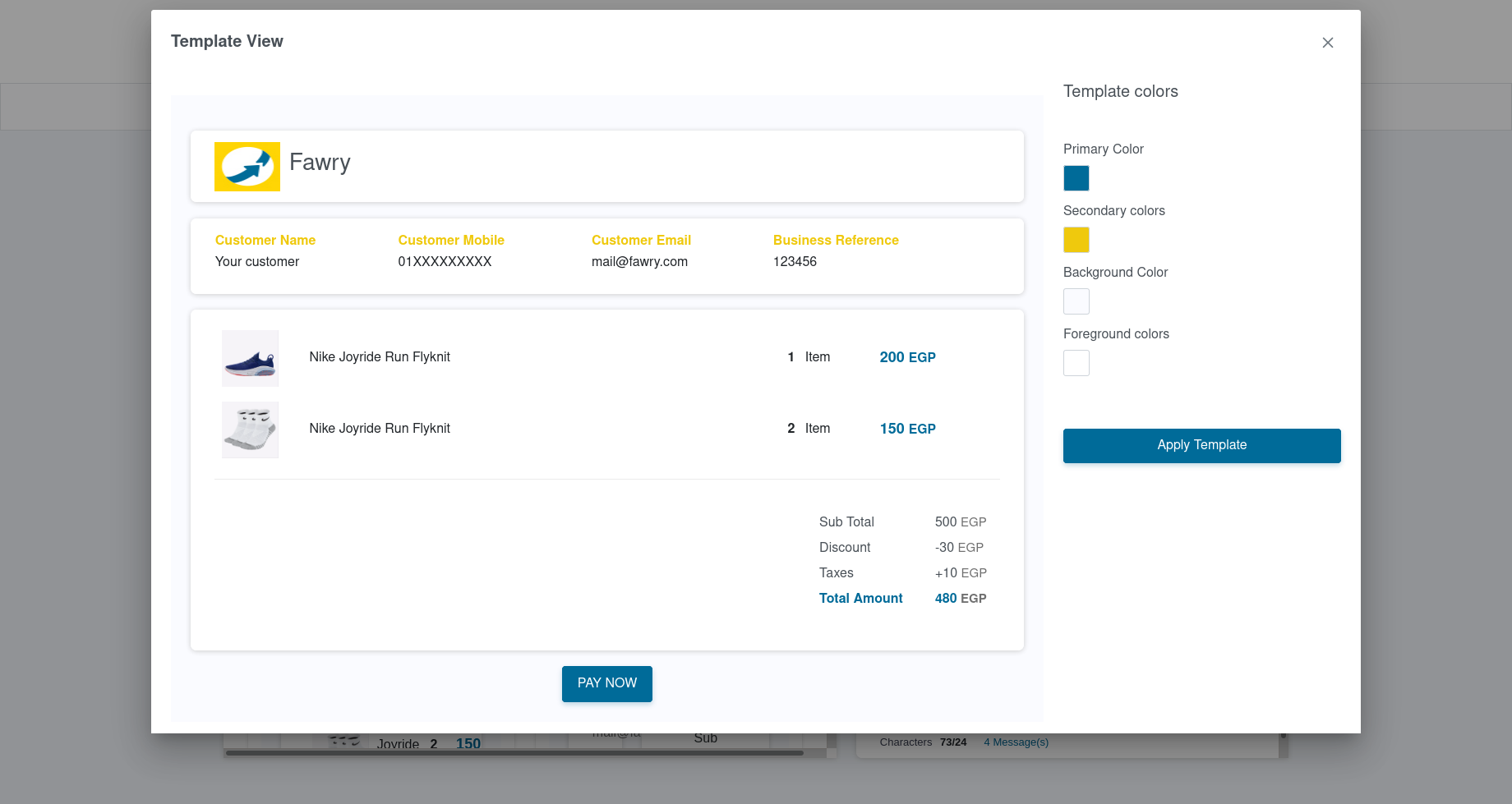Screen dimensions: 1512x804
Task: Click the Fawry brand name text
Action: (320, 162)
